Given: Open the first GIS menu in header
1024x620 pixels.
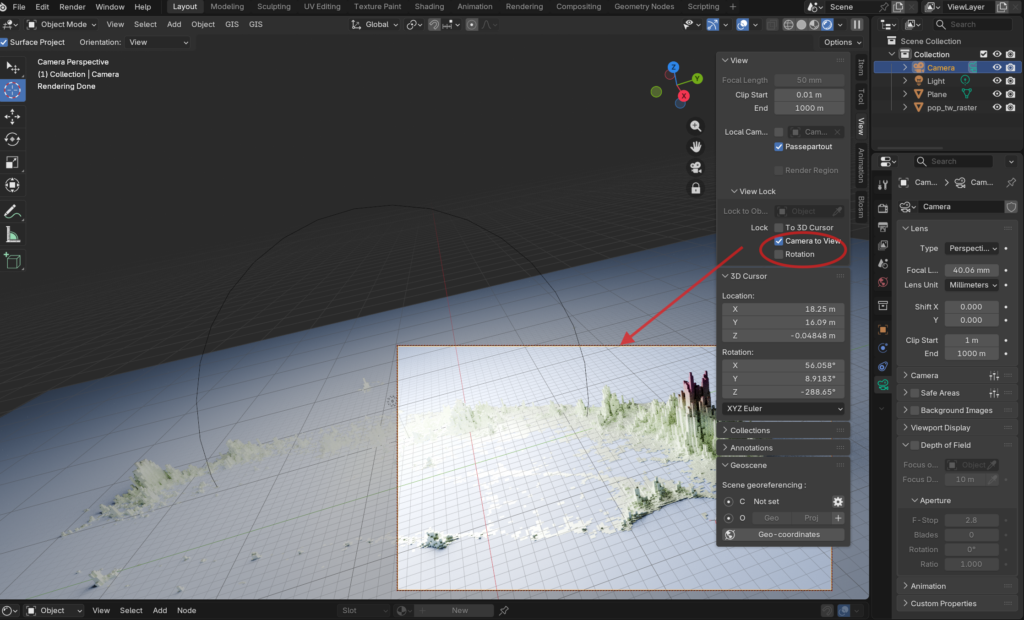Looking at the screenshot, I should 232,25.
